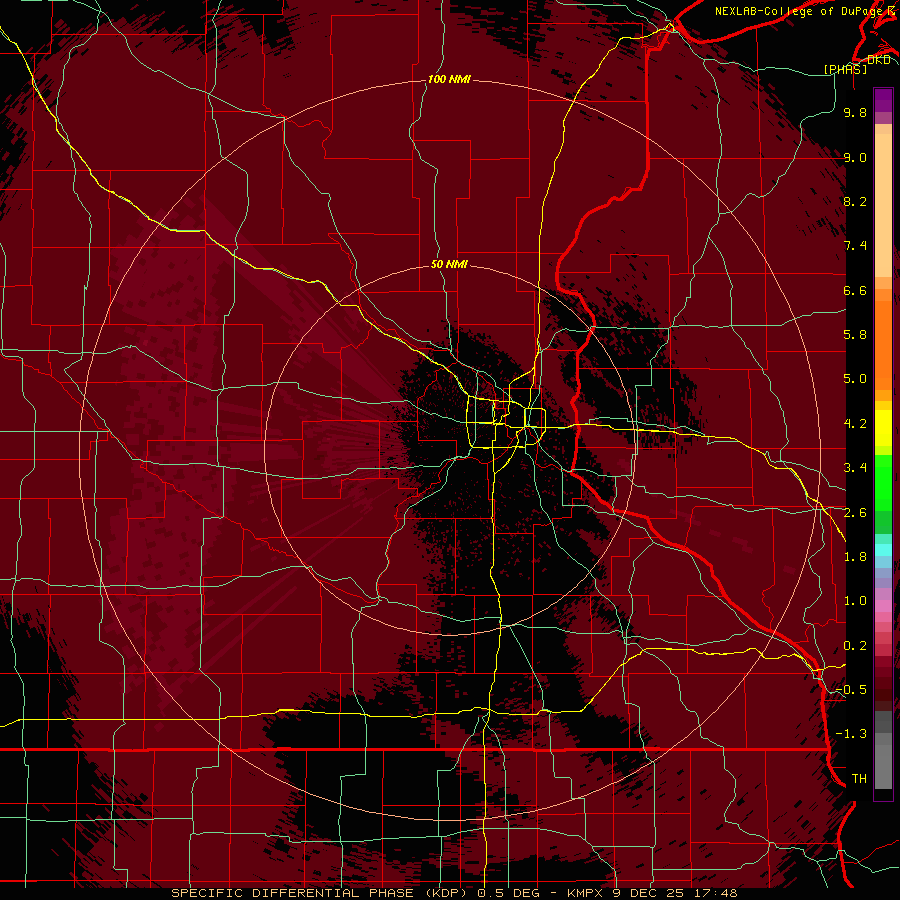Click the 5.0 scale value

point(855,379)
